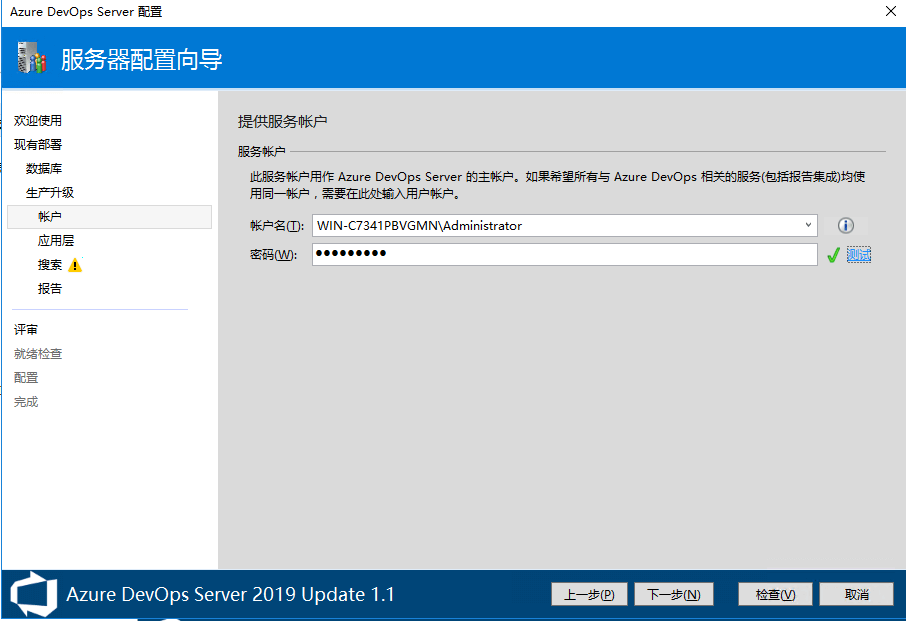Screen dimensions: 906x621
Task: Select 欢迎使用 in the sidebar
Action: pos(38,121)
